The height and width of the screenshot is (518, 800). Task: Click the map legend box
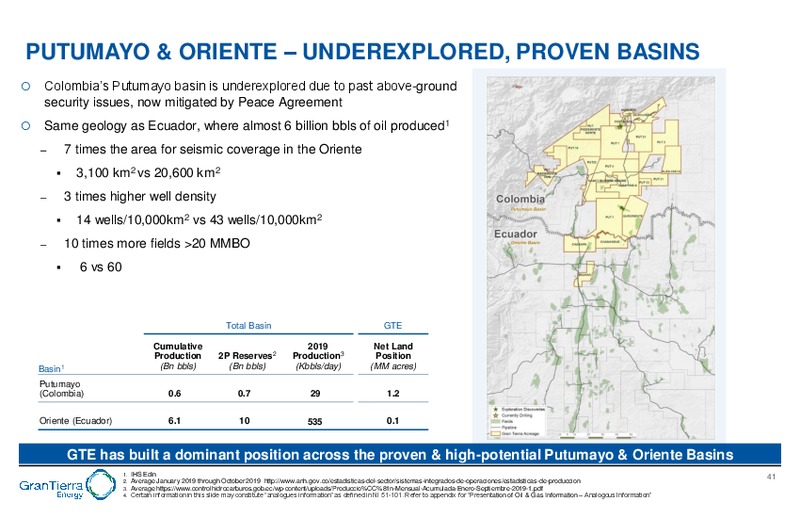[517, 422]
